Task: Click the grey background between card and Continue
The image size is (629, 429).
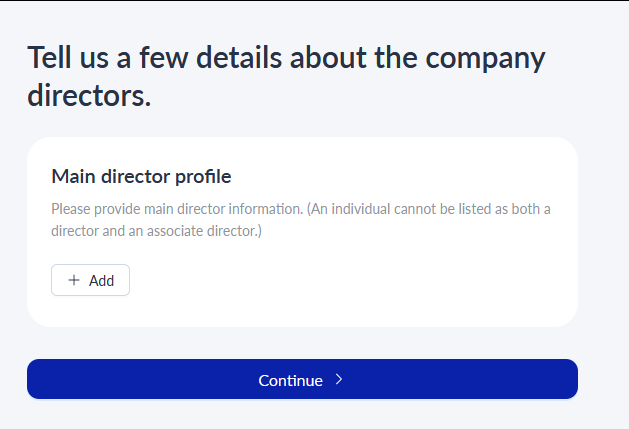Action: (x=302, y=343)
